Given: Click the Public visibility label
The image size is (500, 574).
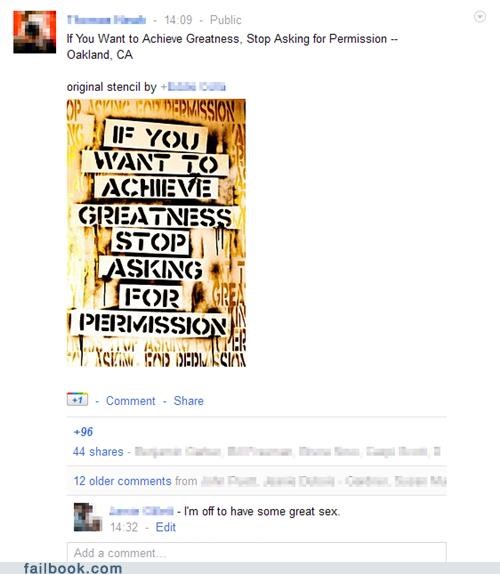Looking at the screenshot, I should coord(225,20).
